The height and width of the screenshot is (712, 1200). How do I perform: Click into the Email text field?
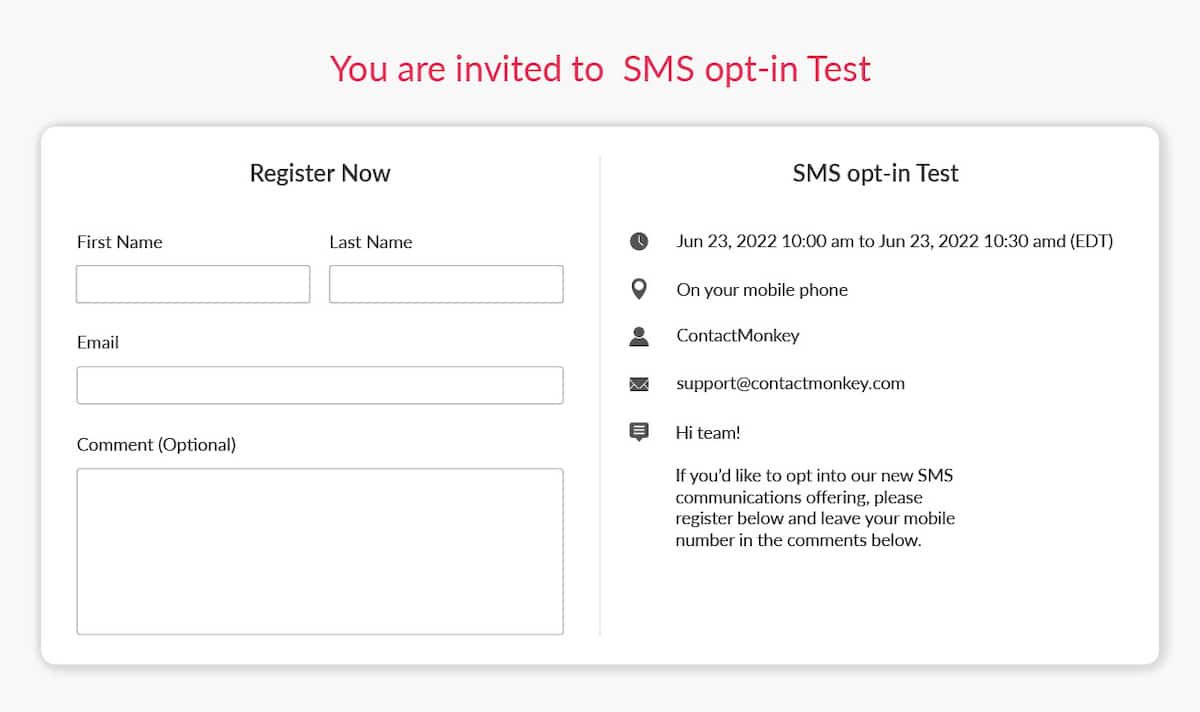click(x=320, y=385)
